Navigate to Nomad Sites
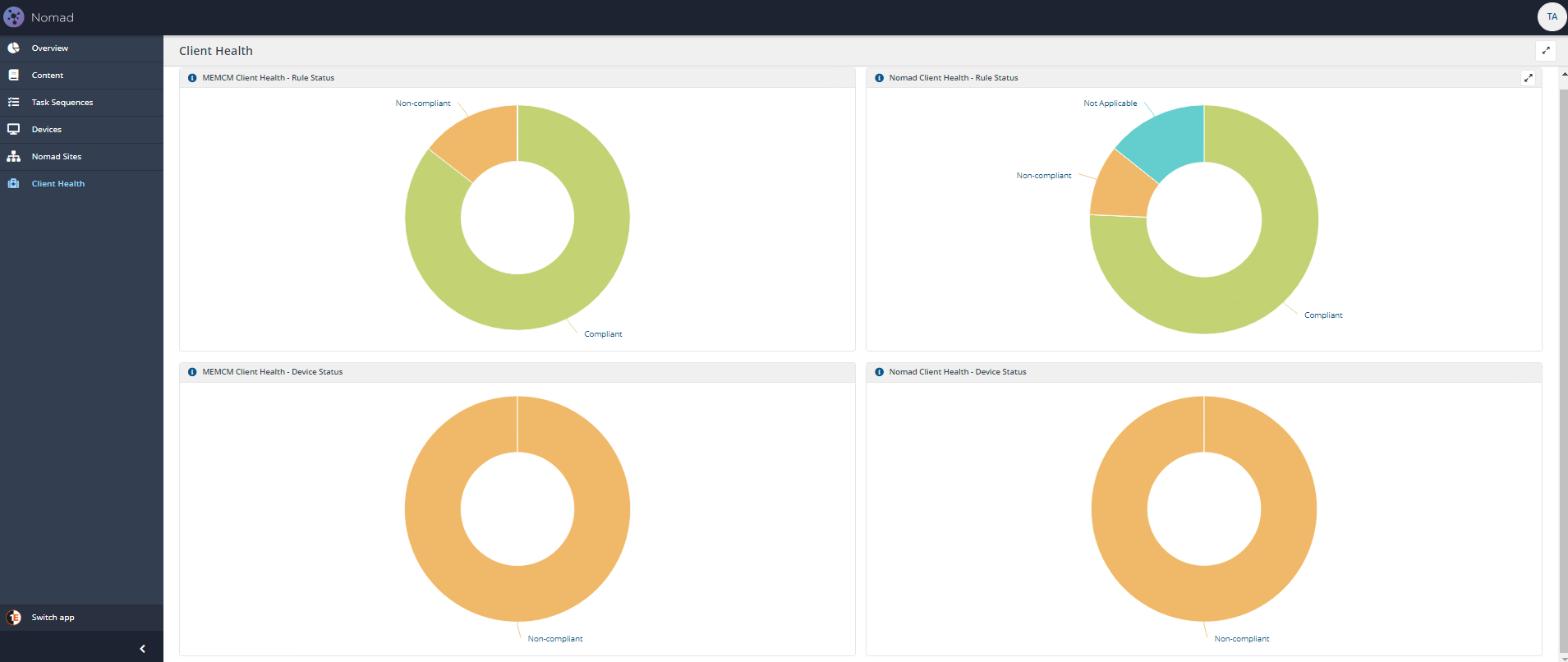 [81, 157]
